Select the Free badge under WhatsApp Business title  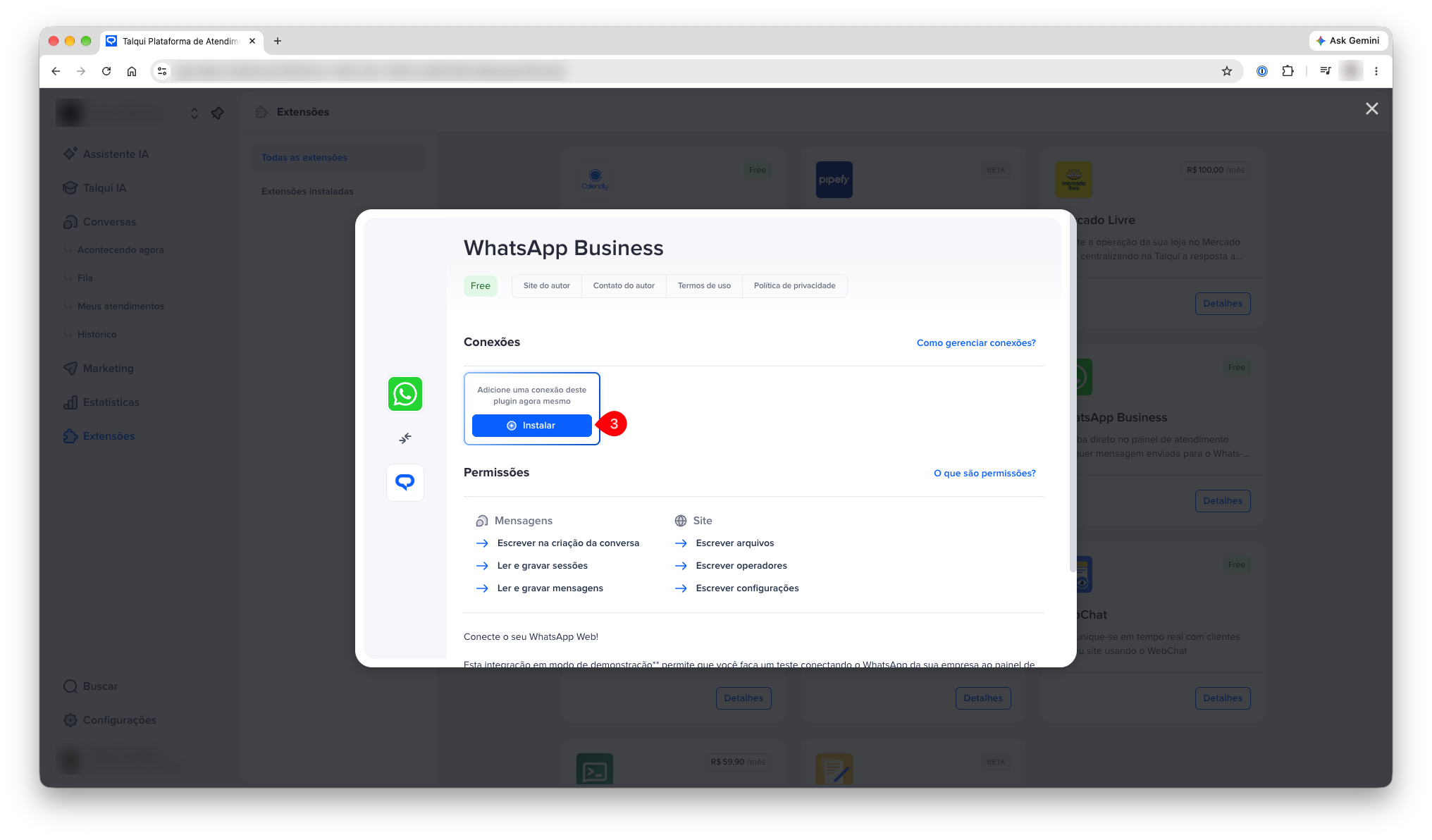click(x=481, y=286)
